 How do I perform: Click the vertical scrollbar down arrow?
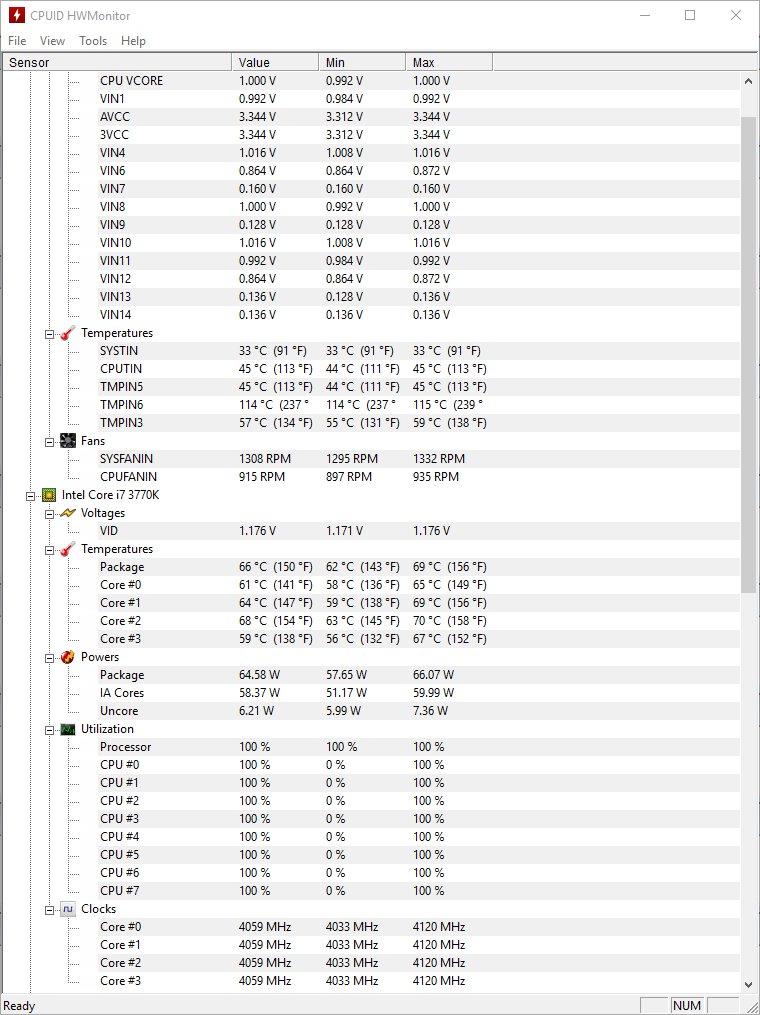[748, 985]
